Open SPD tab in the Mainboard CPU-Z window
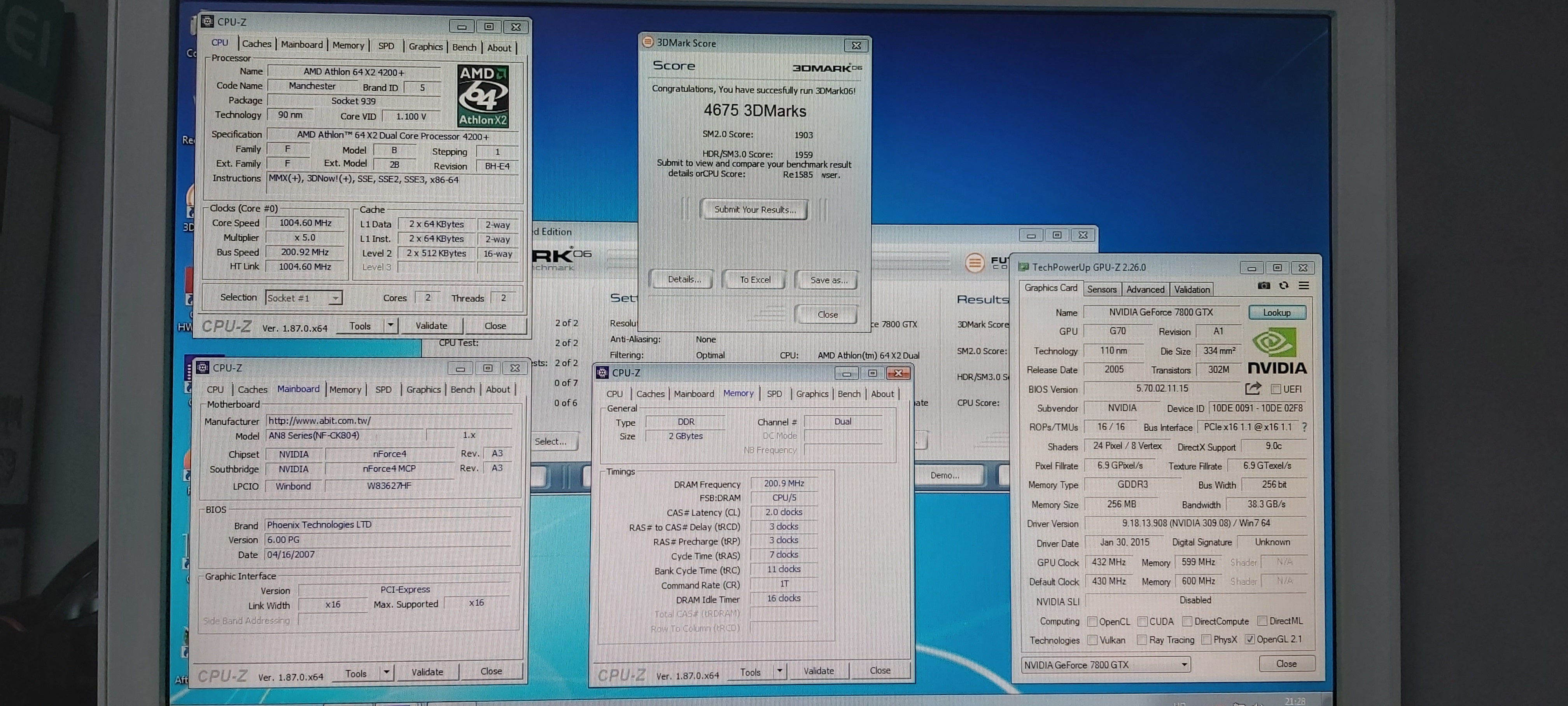 [383, 390]
